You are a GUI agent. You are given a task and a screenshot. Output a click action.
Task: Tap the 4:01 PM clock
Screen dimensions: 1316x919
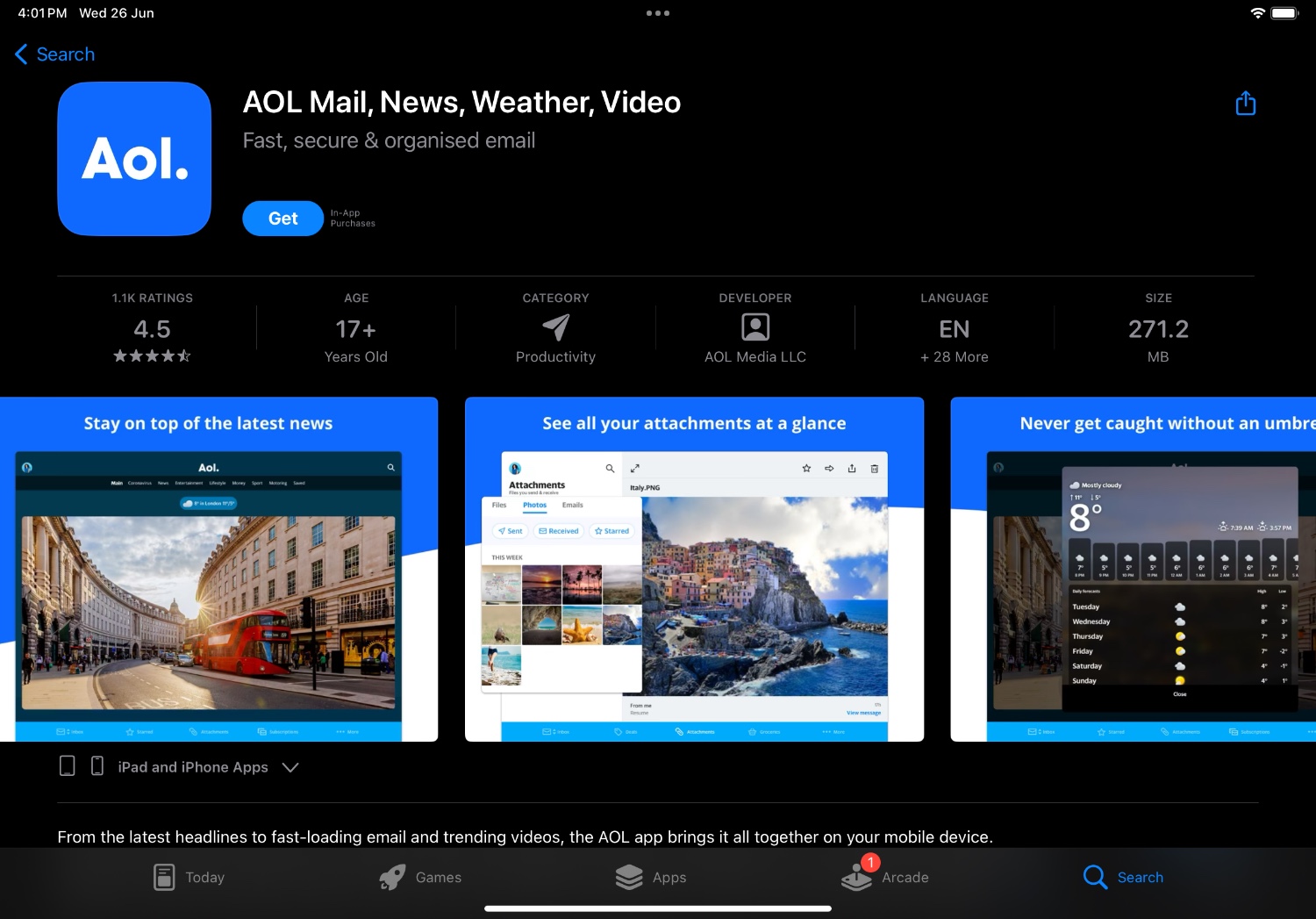click(x=42, y=13)
